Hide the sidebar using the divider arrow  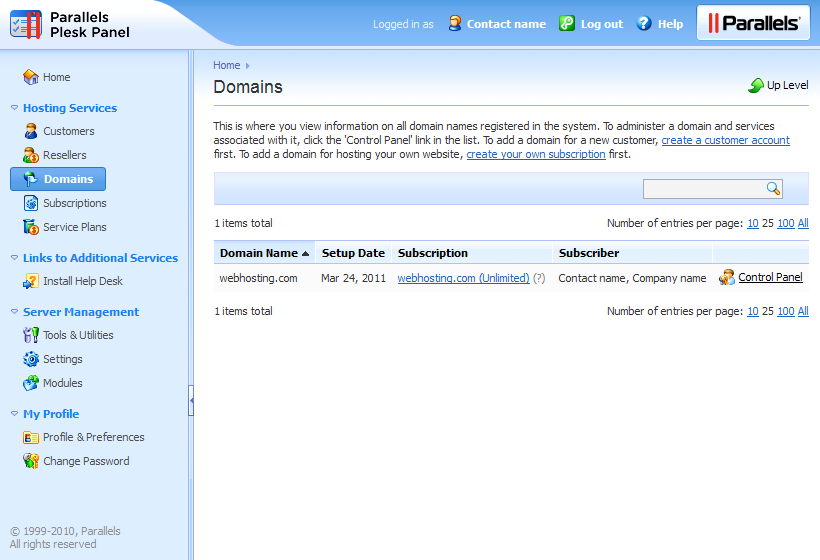click(191, 401)
